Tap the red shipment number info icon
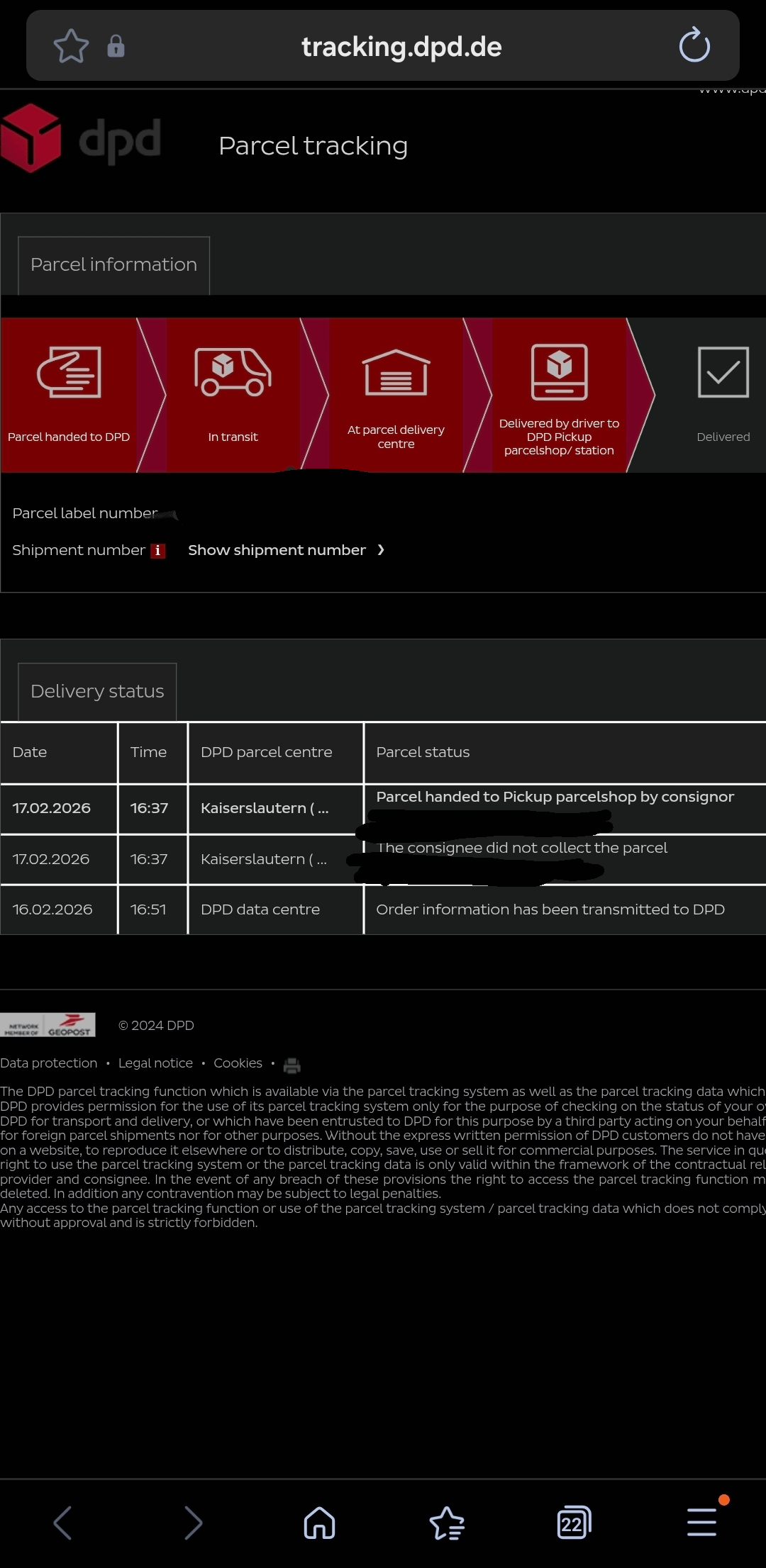This screenshot has height=1568, width=766. point(157,551)
